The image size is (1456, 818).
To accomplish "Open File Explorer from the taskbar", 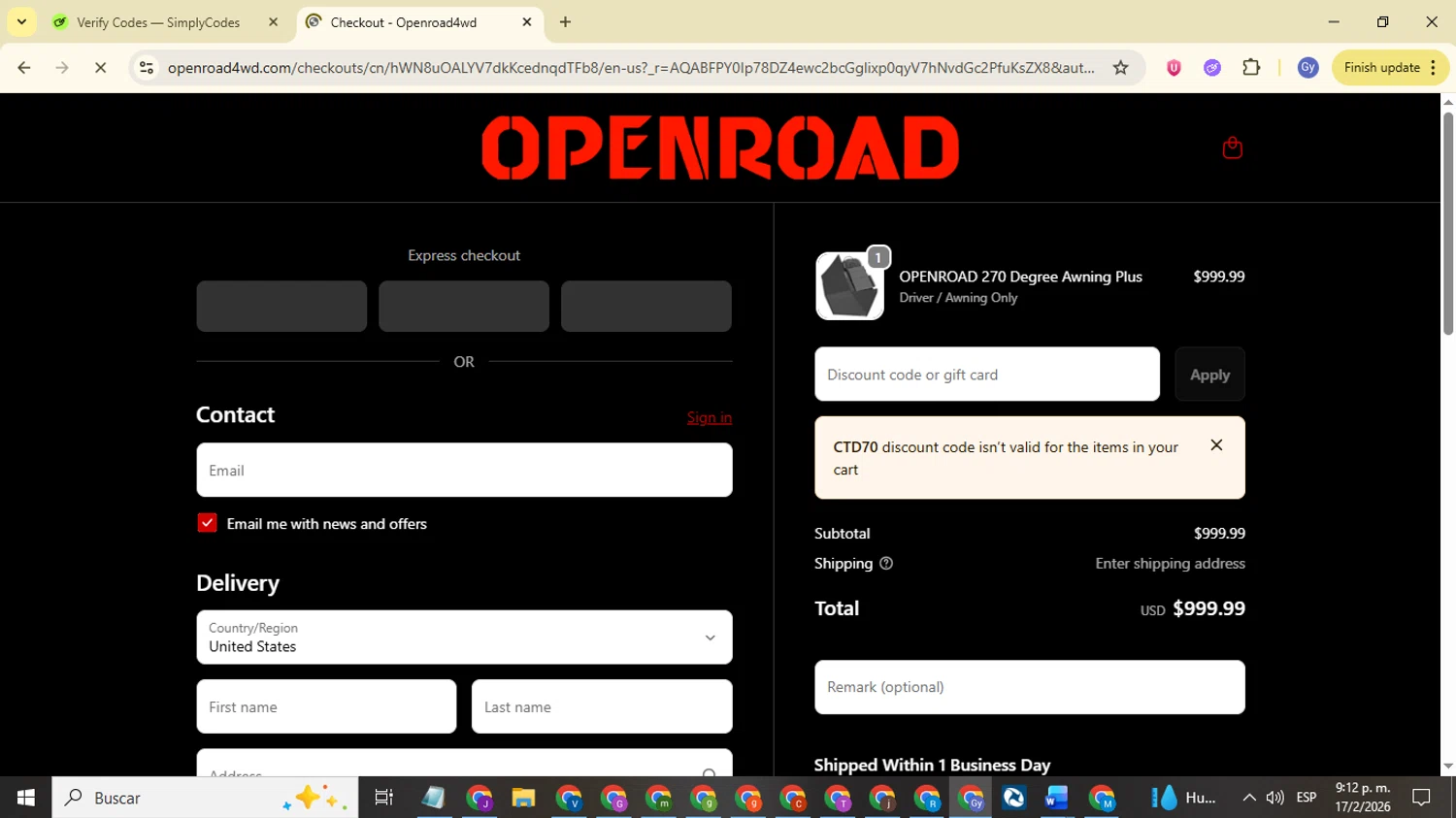I will 524,798.
